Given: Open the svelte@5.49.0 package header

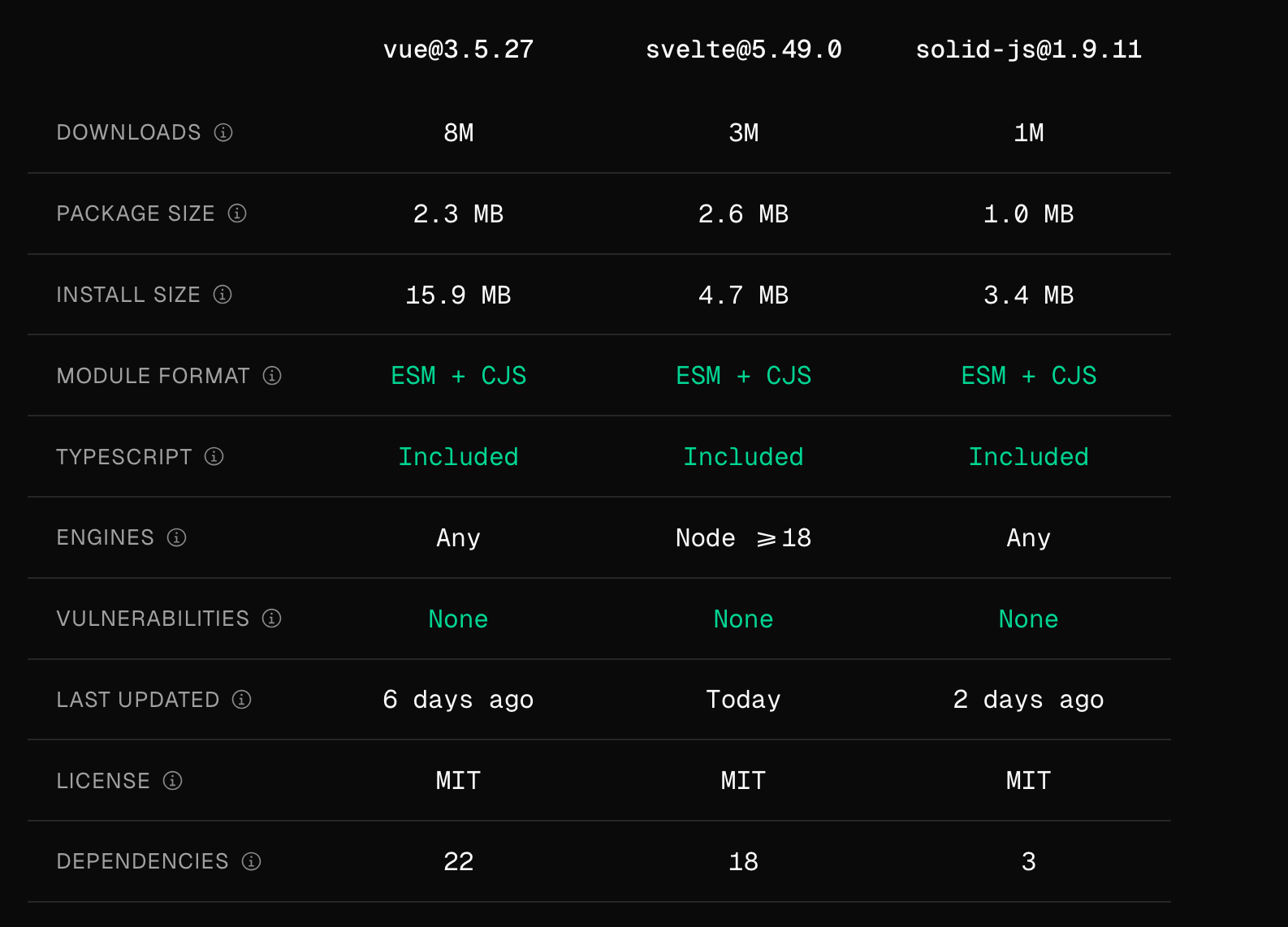Looking at the screenshot, I should [743, 50].
